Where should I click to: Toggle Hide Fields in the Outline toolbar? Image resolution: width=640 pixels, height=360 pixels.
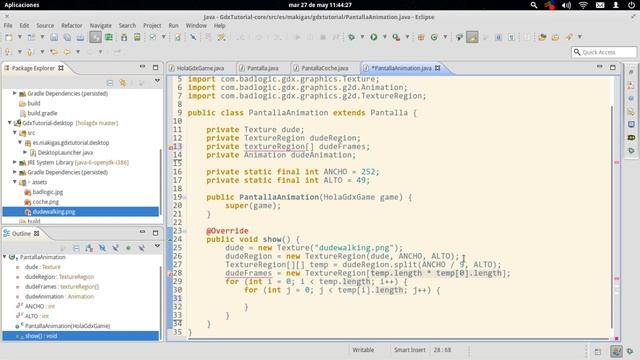pos(102,248)
